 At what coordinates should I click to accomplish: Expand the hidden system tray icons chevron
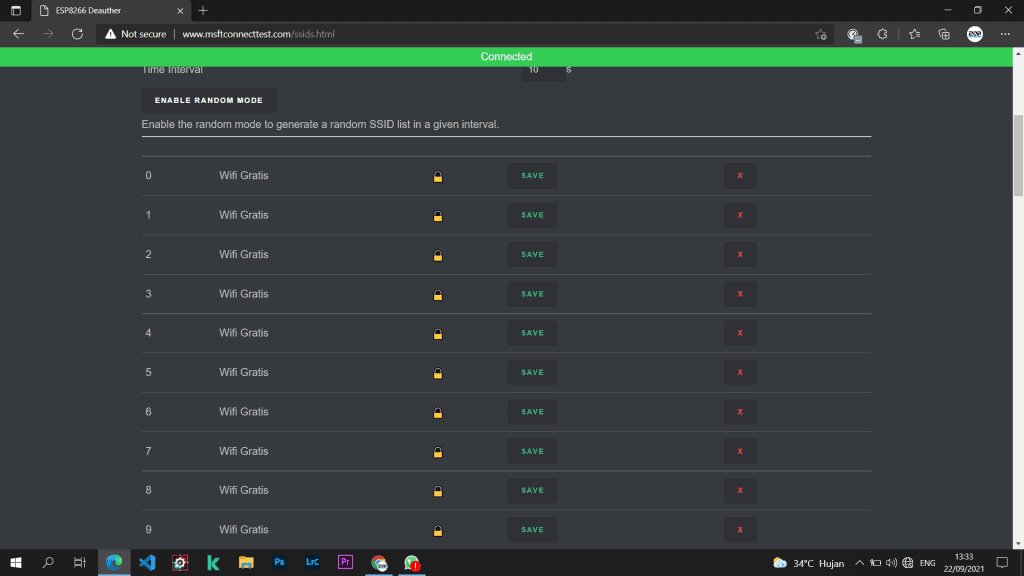pyautogui.click(x=858, y=563)
